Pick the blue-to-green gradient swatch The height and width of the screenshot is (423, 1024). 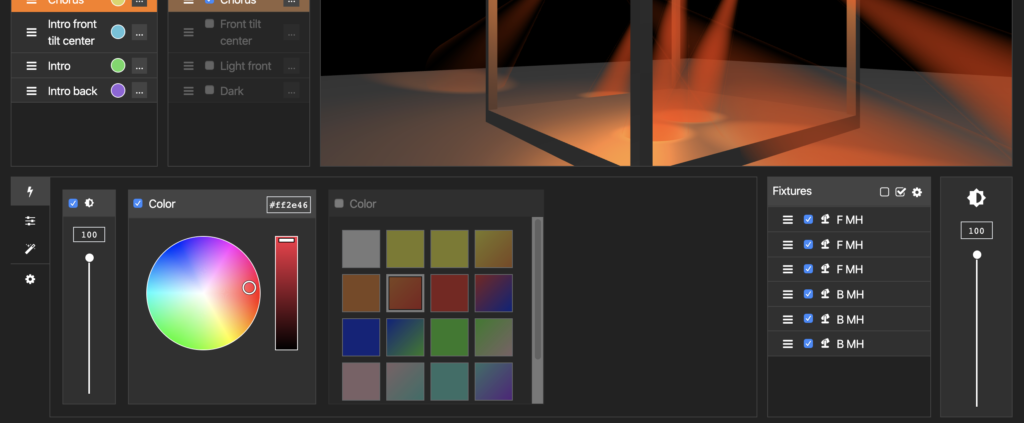click(405, 337)
